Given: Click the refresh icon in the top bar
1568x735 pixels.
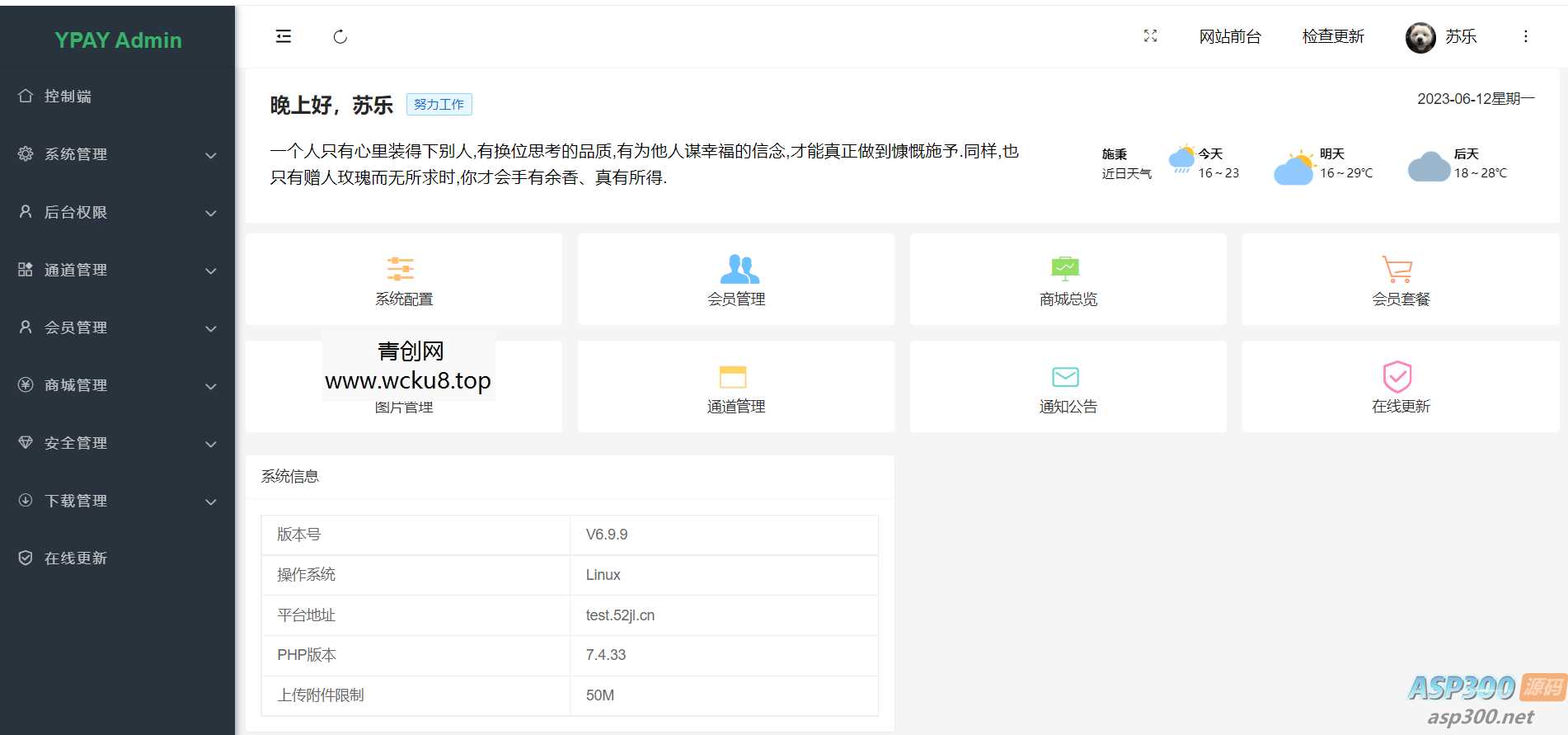Looking at the screenshot, I should pyautogui.click(x=340, y=36).
